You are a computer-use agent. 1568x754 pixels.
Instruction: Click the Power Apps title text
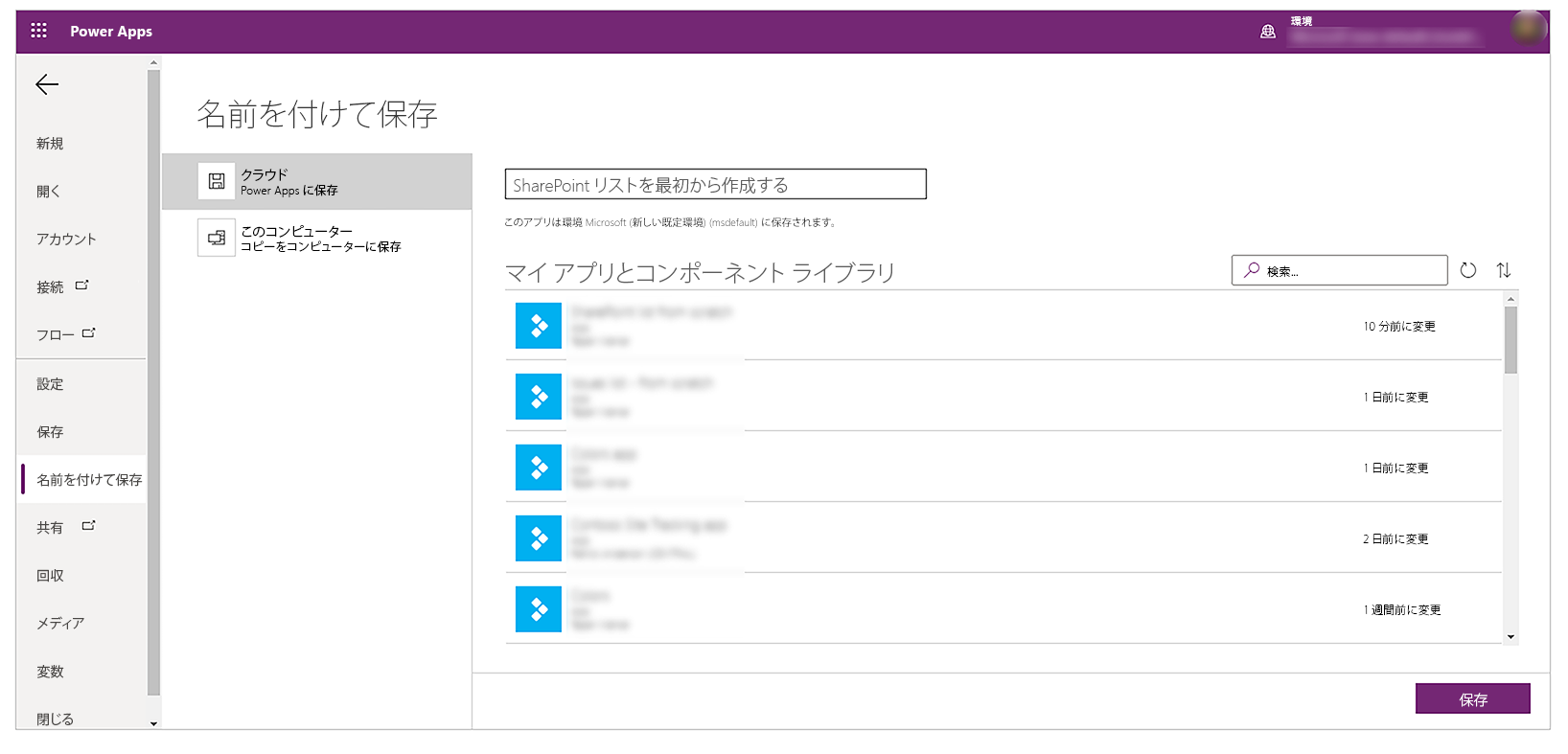(x=111, y=32)
